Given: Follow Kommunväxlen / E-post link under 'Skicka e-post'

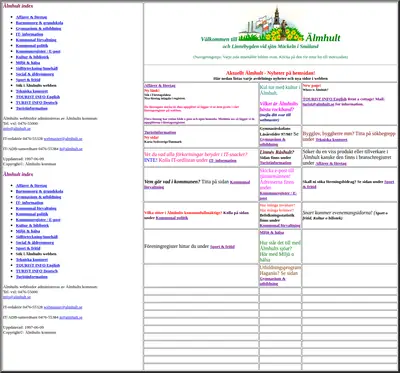Looking at the screenshot, I should click(277, 196).
